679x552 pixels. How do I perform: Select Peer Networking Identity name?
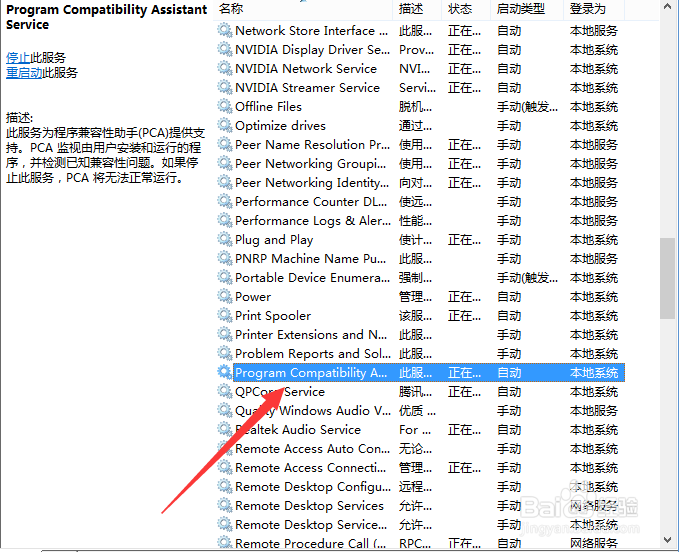click(x=312, y=183)
